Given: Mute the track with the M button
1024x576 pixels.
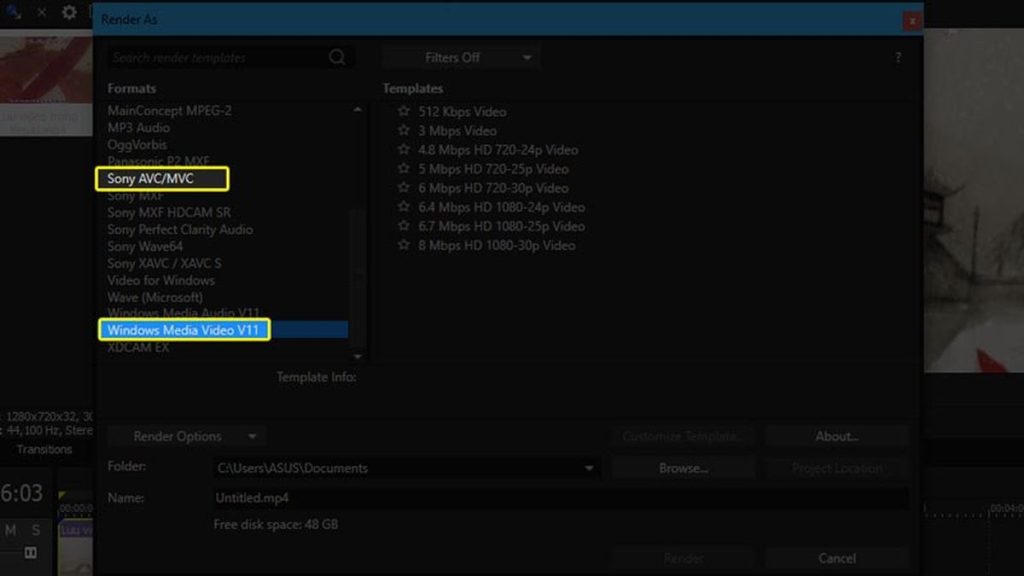Looking at the screenshot, I should [x=10, y=528].
